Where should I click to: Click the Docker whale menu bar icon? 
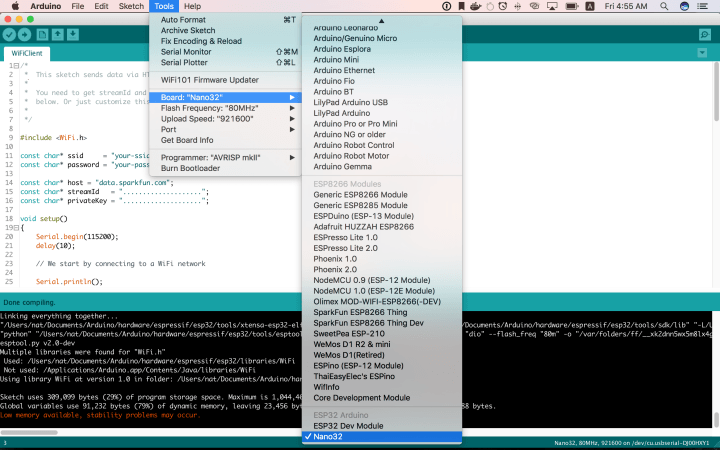(x=475, y=6)
